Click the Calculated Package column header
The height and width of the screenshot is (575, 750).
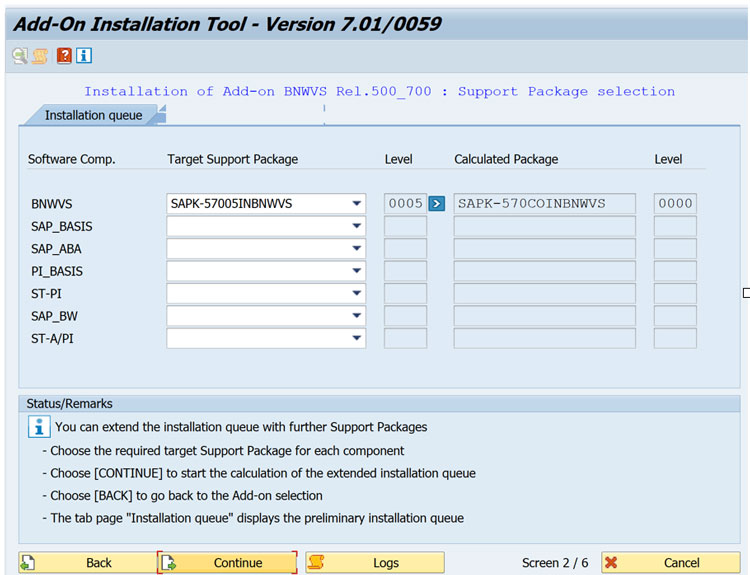point(506,159)
